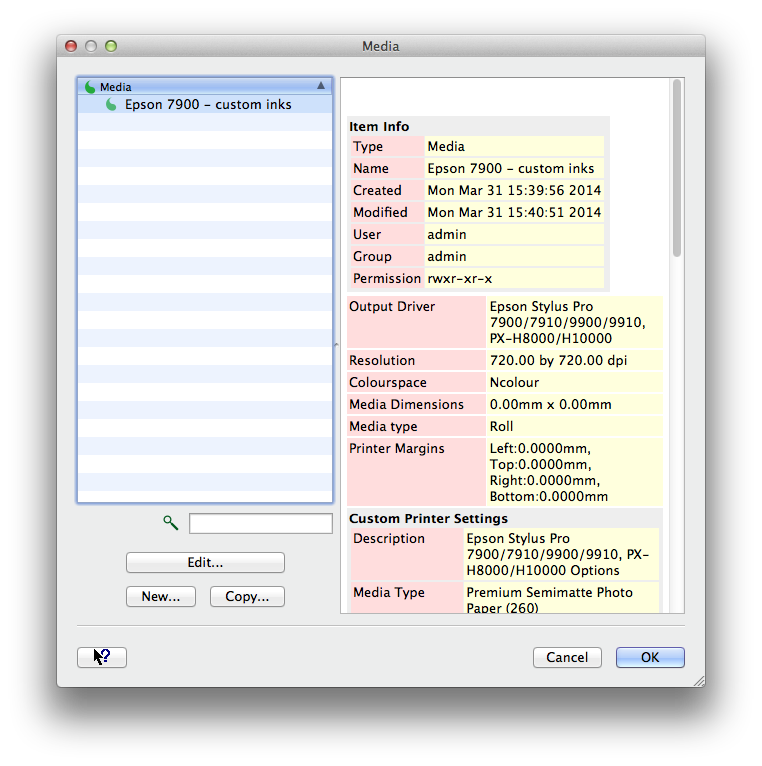The width and height of the screenshot is (762, 766).
Task: Click the green zoom window button
Action: [x=111, y=46]
